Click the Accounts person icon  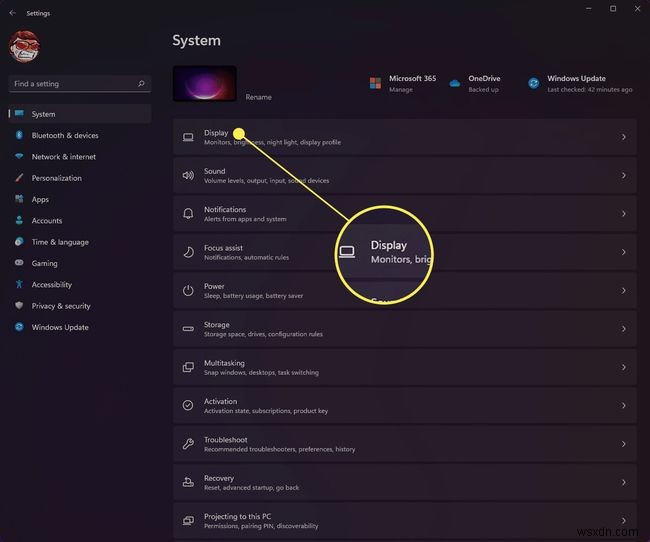click(19, 220)
